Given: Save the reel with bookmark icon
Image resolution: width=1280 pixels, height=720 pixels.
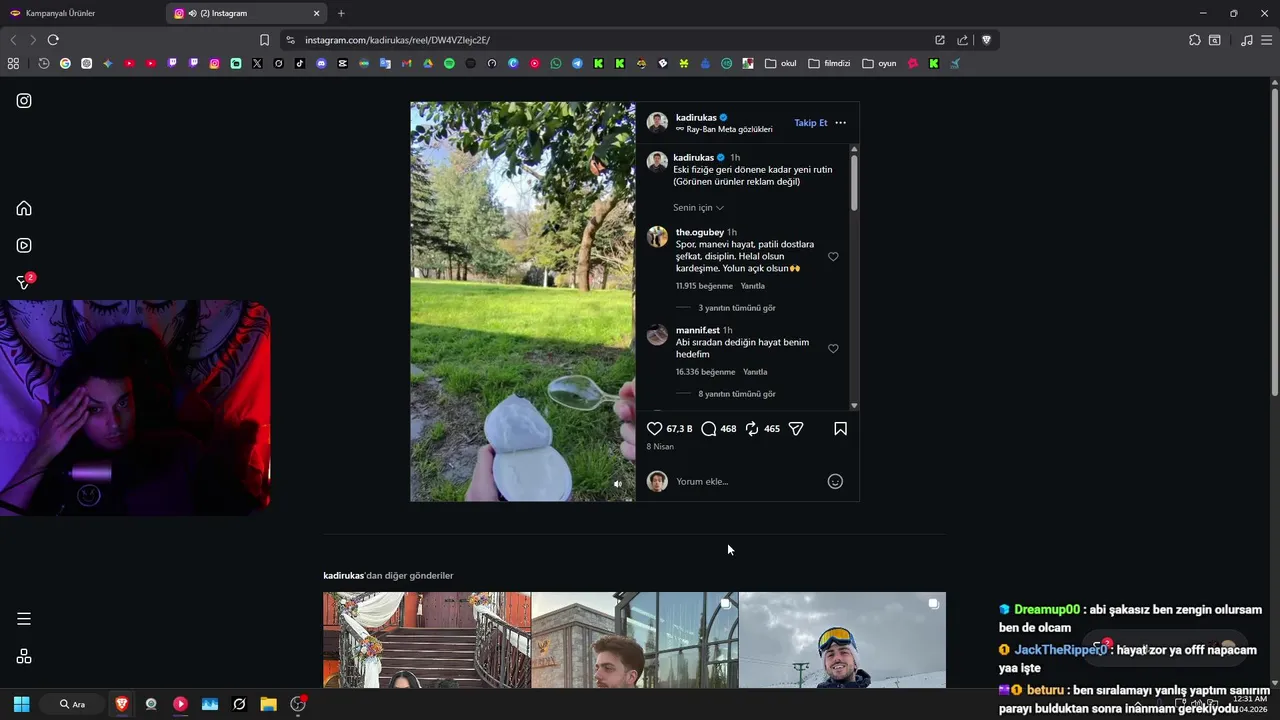Looking at the screenshot, I should (840, 428).
